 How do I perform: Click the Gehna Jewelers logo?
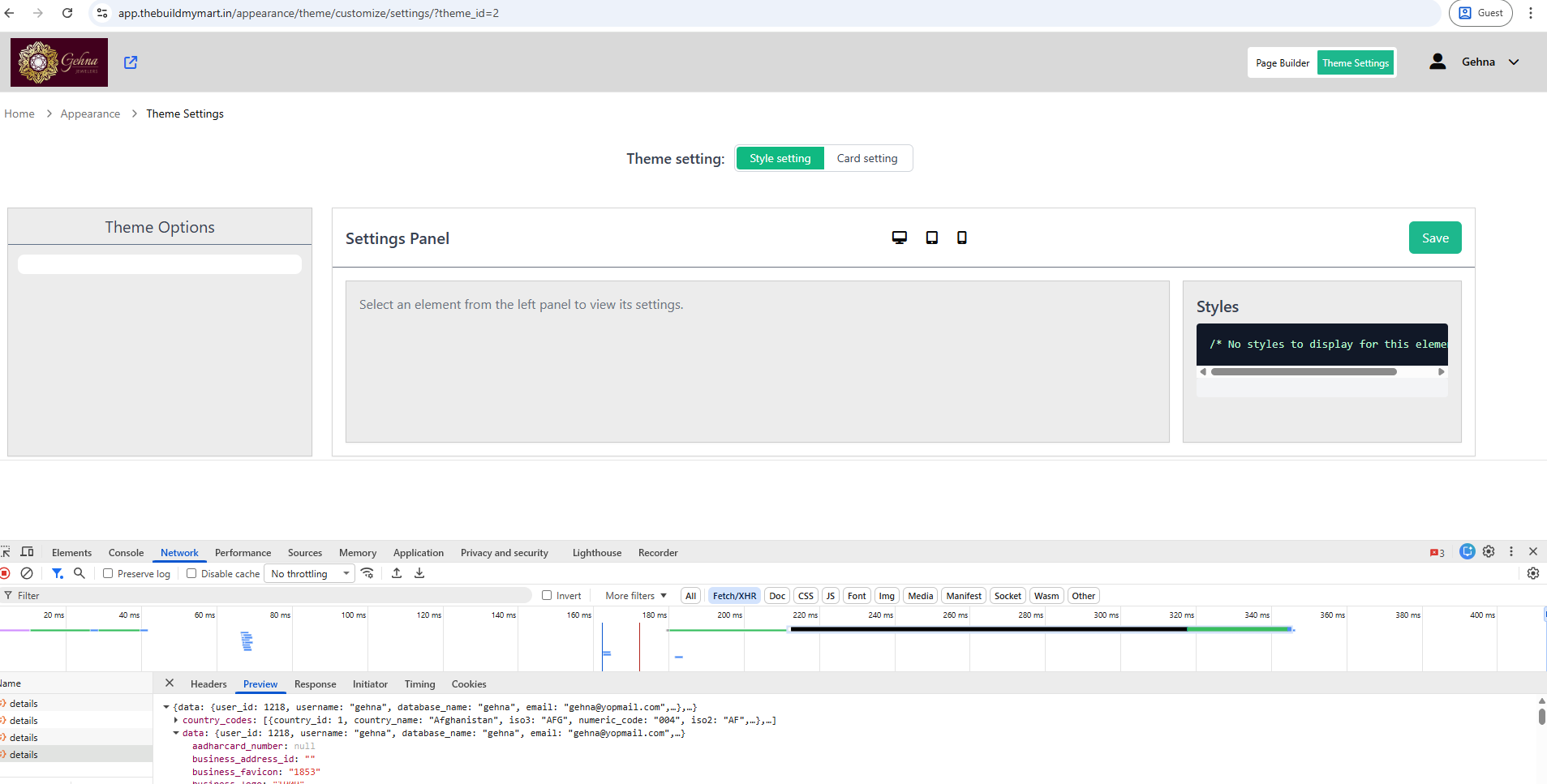click(59, 62)
